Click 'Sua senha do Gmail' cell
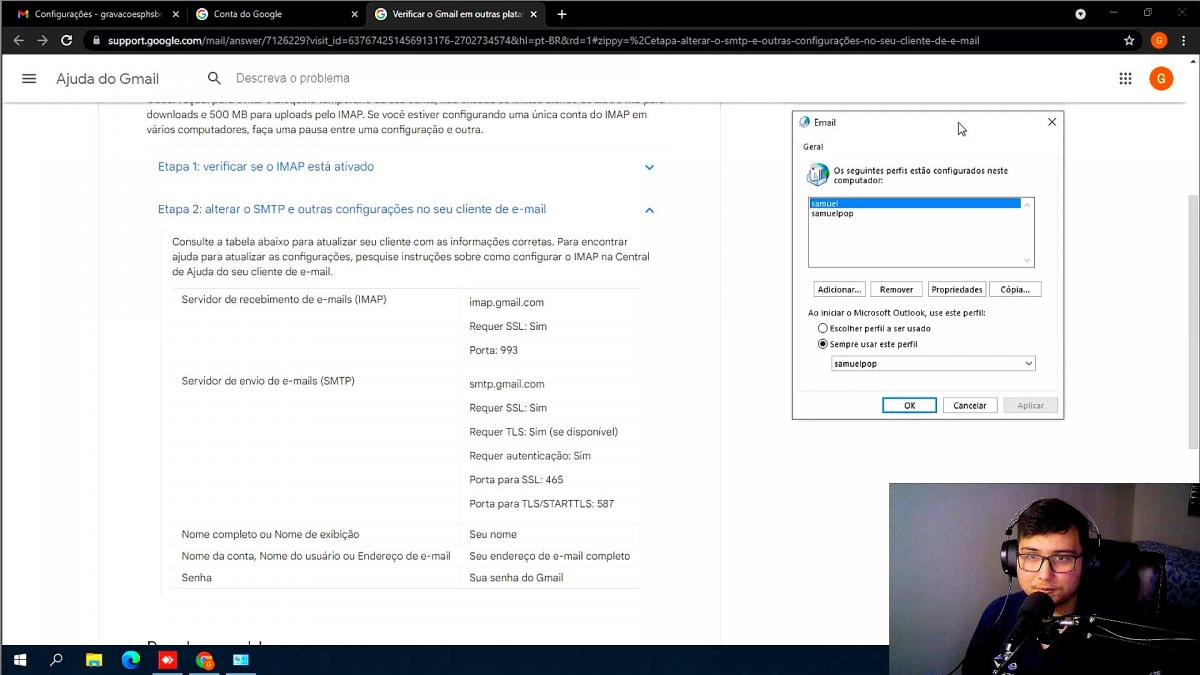The width and height of the screenshot is (1200, 675). [x=516, y=578]
